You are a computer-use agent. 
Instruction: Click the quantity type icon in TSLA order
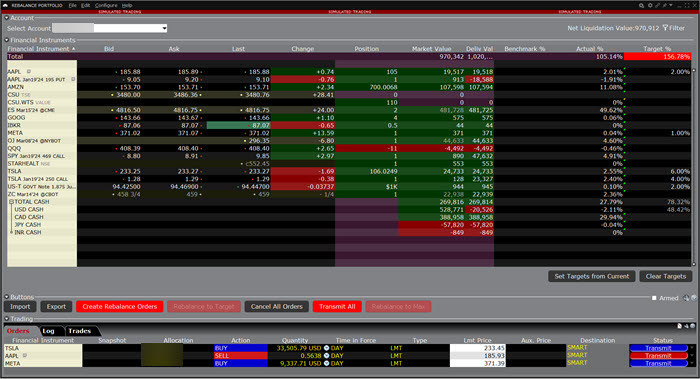326,348
